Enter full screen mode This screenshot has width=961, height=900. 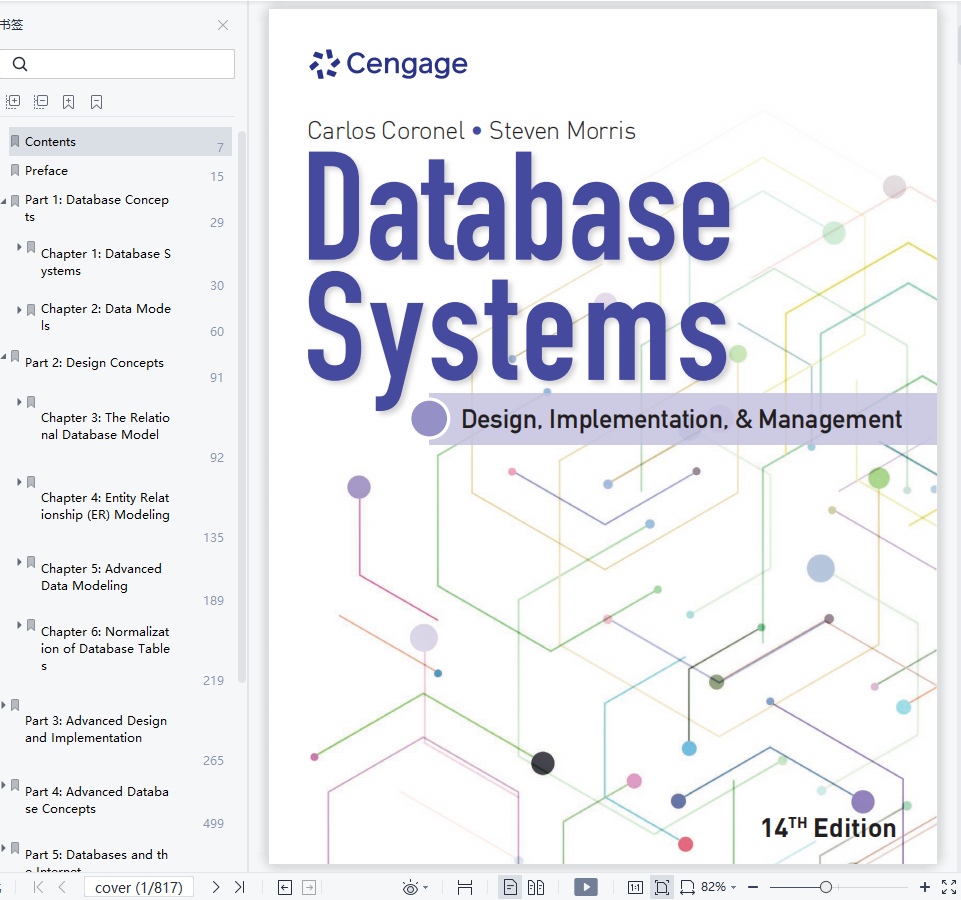point(949,887)
